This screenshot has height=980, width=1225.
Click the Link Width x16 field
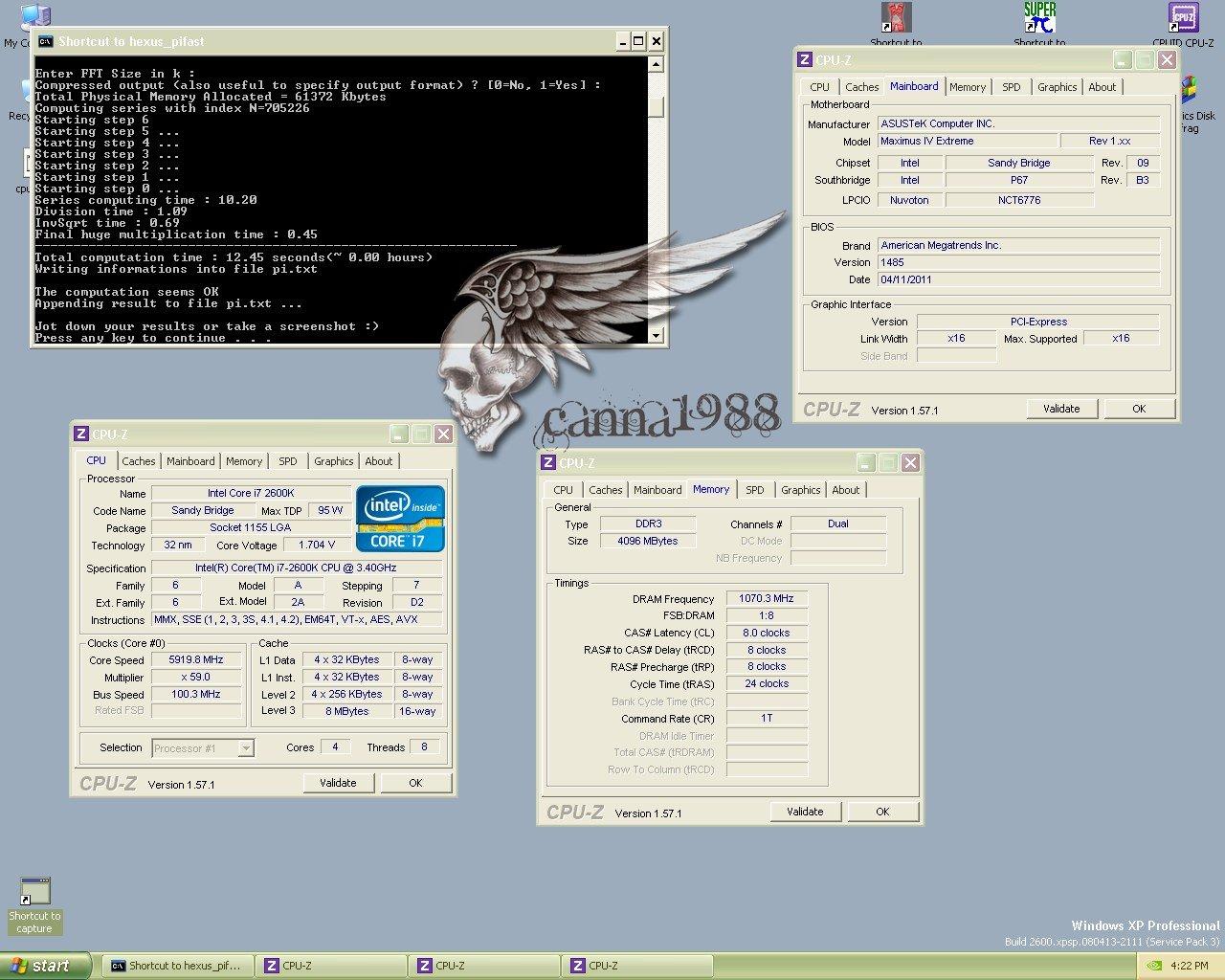click(x=956, y=339)
